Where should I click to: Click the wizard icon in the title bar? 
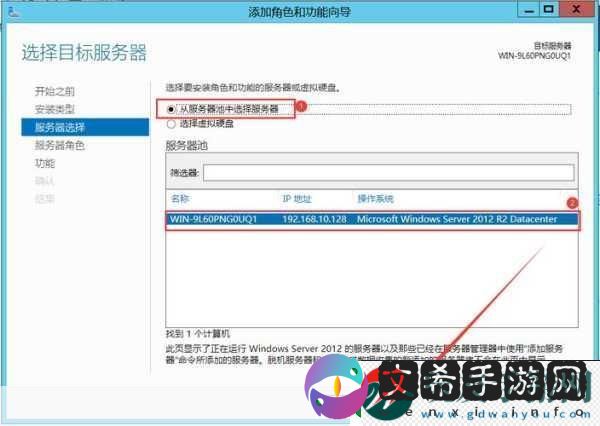pos(14,12)
